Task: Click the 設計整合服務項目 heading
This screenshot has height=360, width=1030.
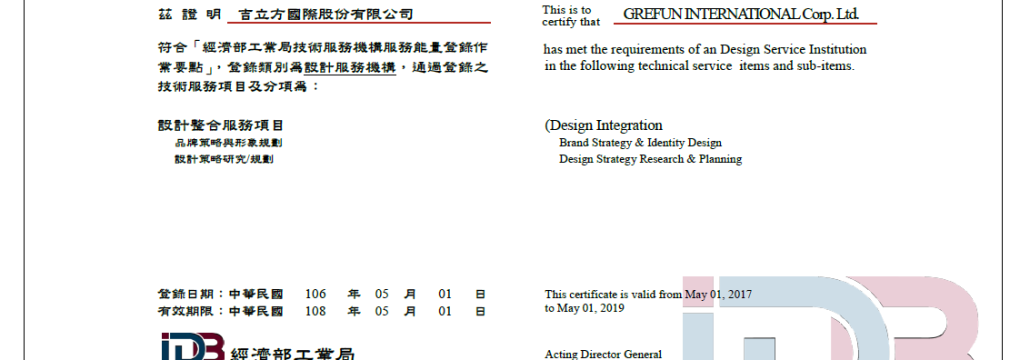Action: 221,125
